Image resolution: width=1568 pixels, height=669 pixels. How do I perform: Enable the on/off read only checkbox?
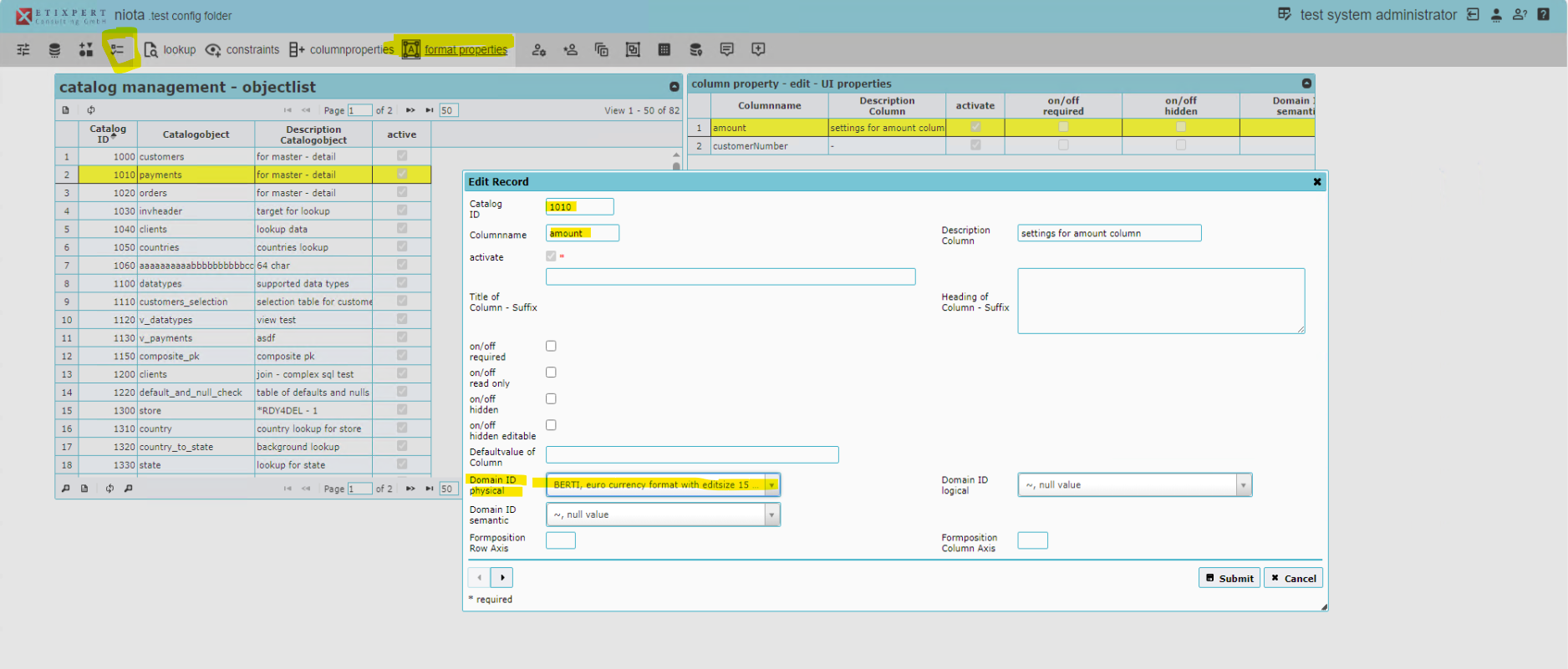(x=551, y=373)
